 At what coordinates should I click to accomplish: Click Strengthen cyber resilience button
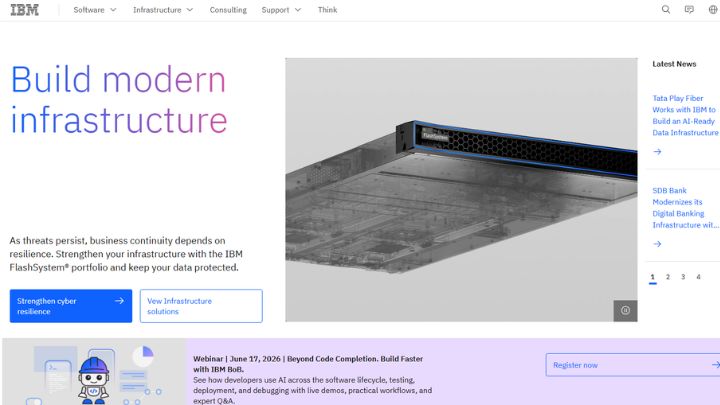click(71, 306)
